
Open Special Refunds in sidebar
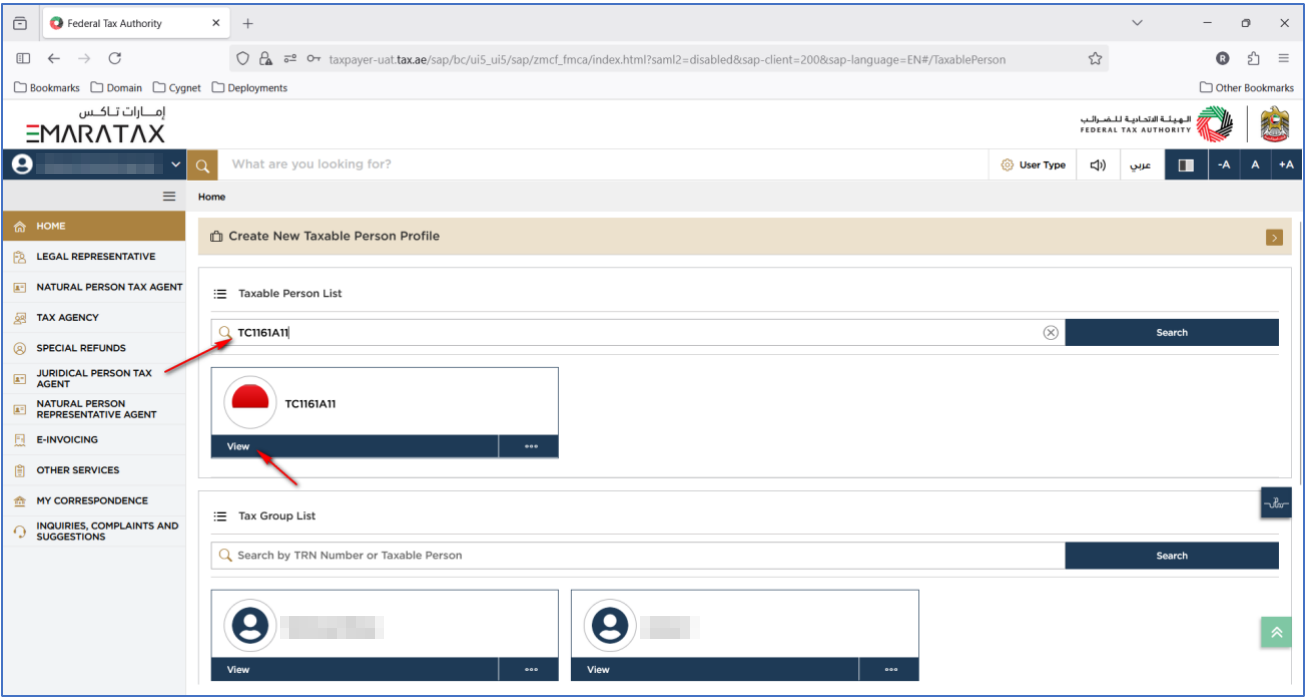[x=94, y=348]
